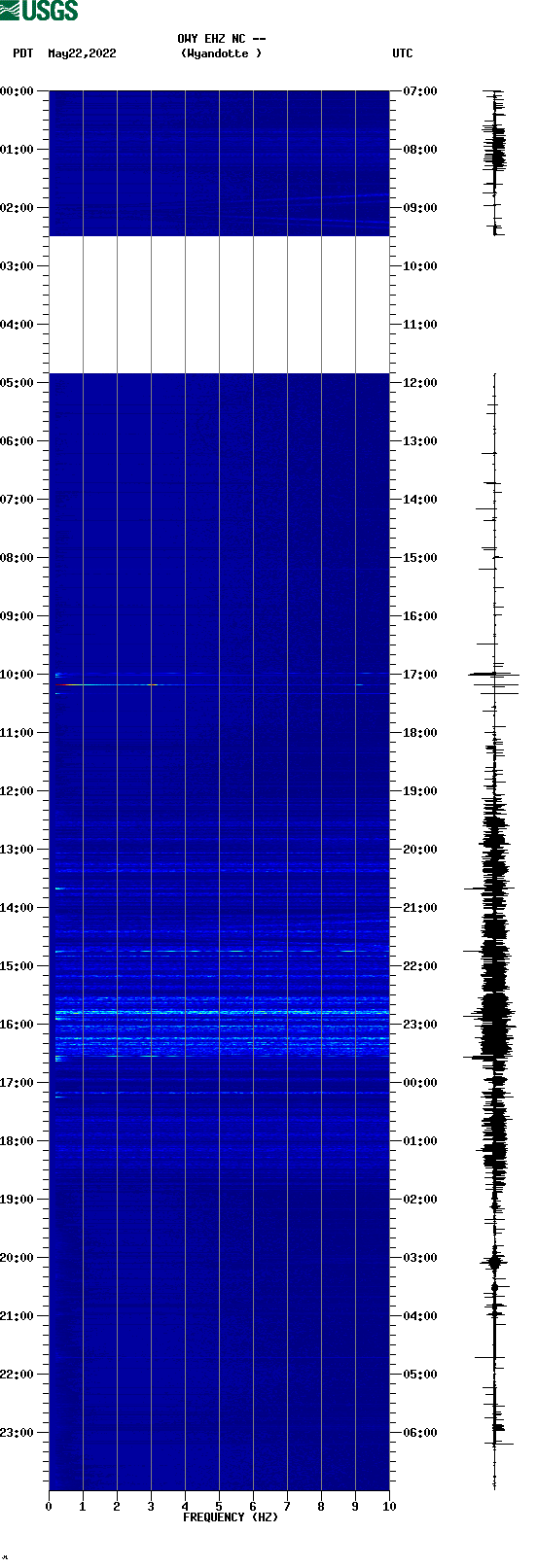Click the 23:00 UTC time label
This screenshot has width=537, height=1568.
tap(420, 1025)
